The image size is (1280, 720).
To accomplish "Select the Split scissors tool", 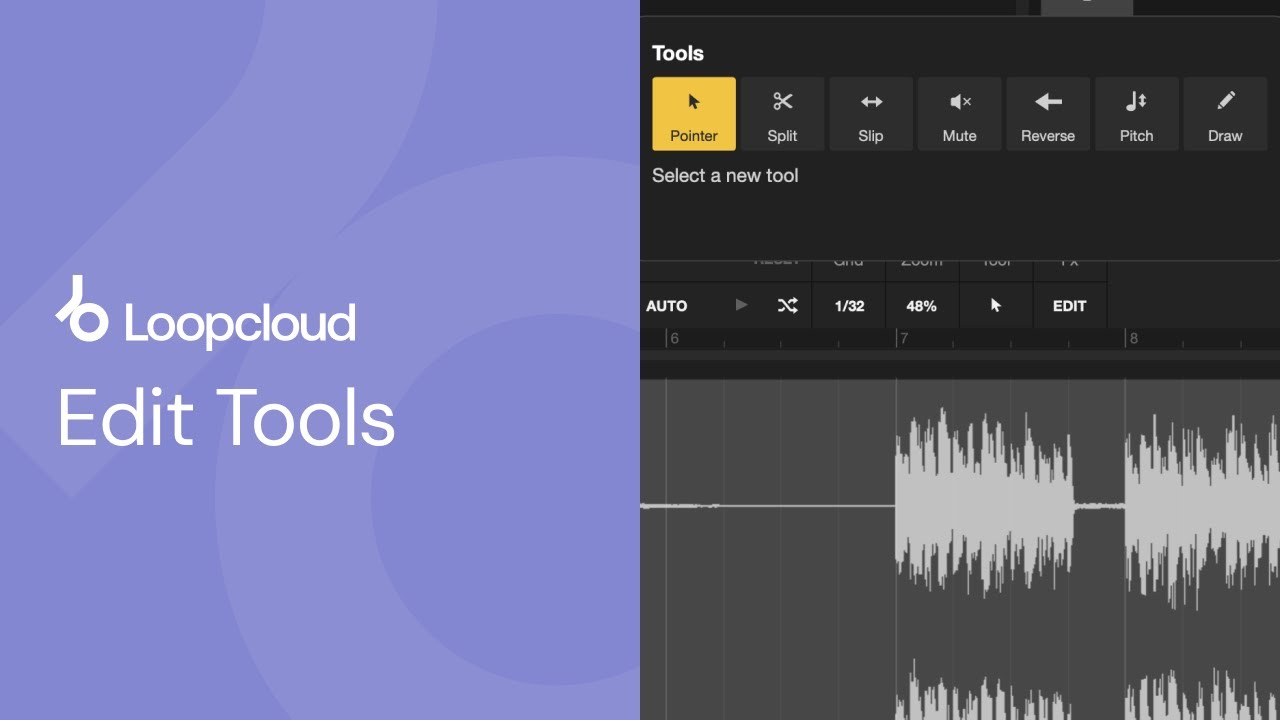I will point(782,114).
